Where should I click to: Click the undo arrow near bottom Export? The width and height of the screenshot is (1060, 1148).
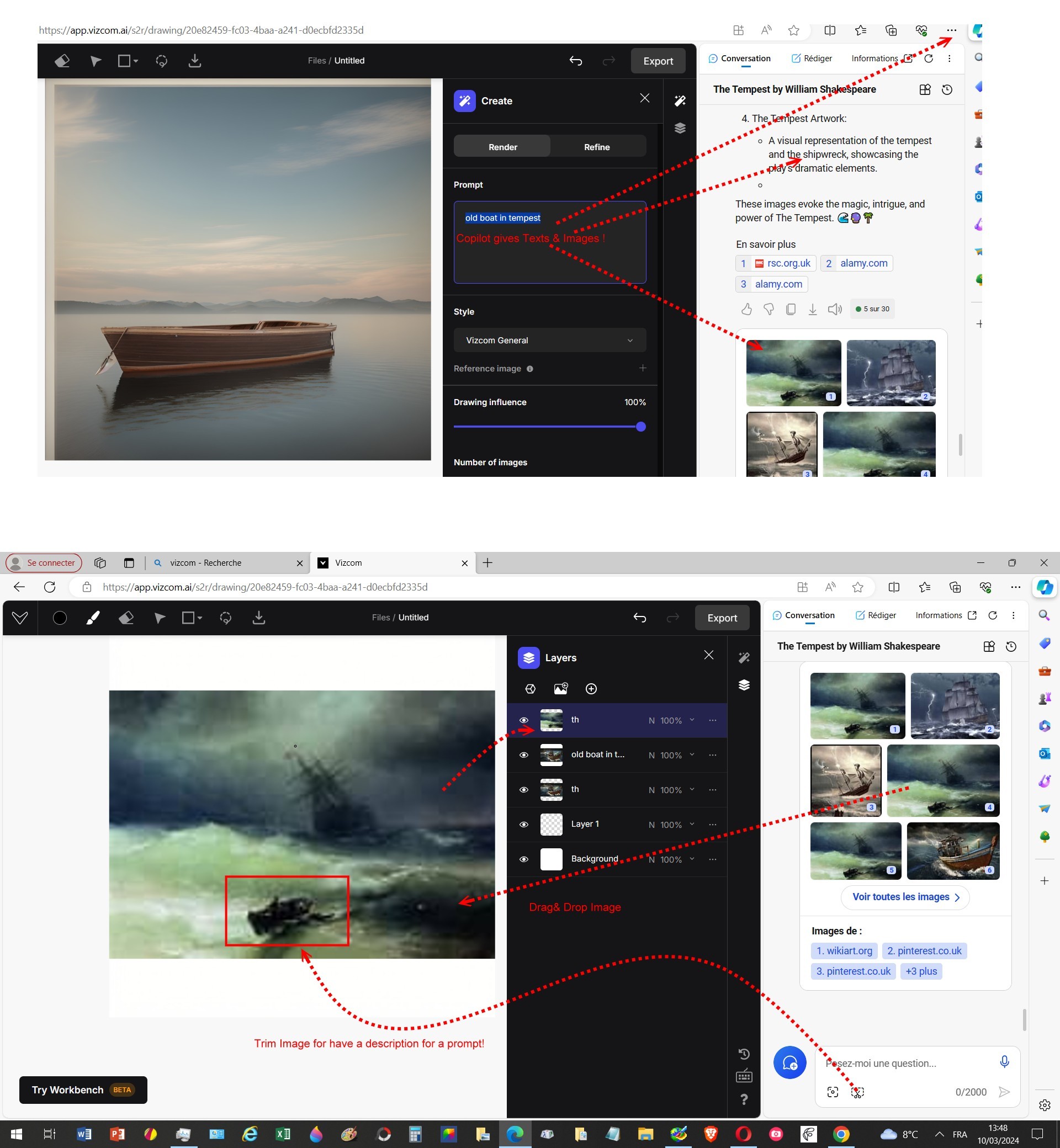(639, 618)
